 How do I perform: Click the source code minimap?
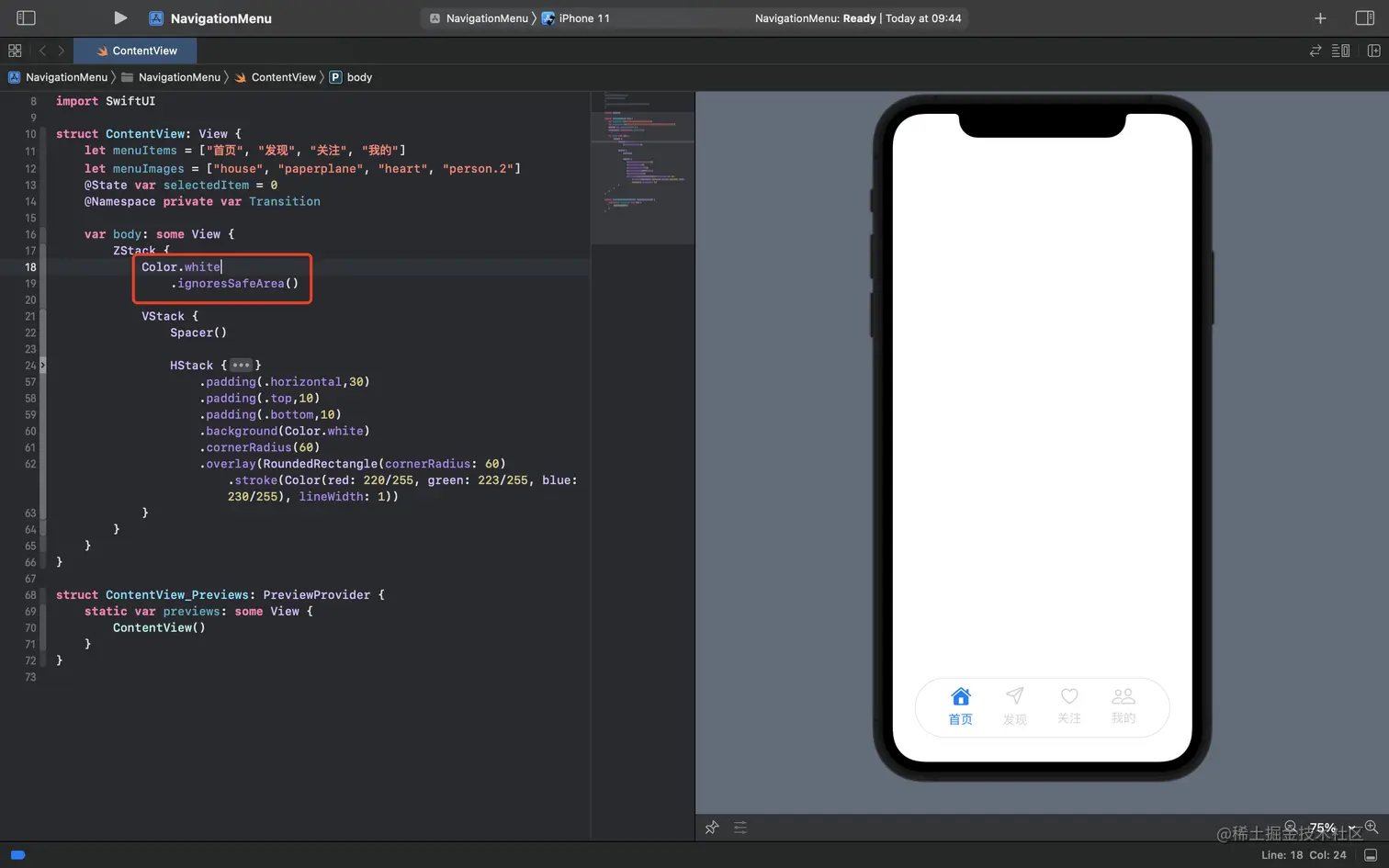coord(642,167)
